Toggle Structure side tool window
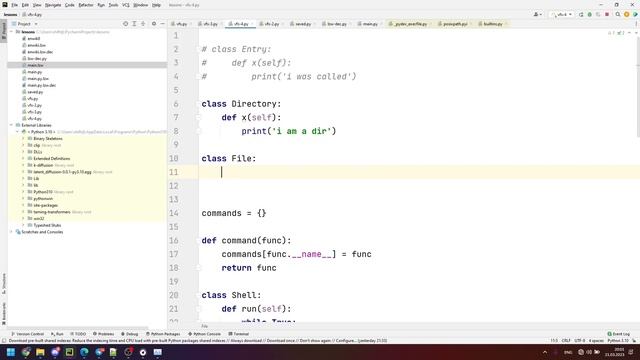640x360 pixels. coord(4,283)
